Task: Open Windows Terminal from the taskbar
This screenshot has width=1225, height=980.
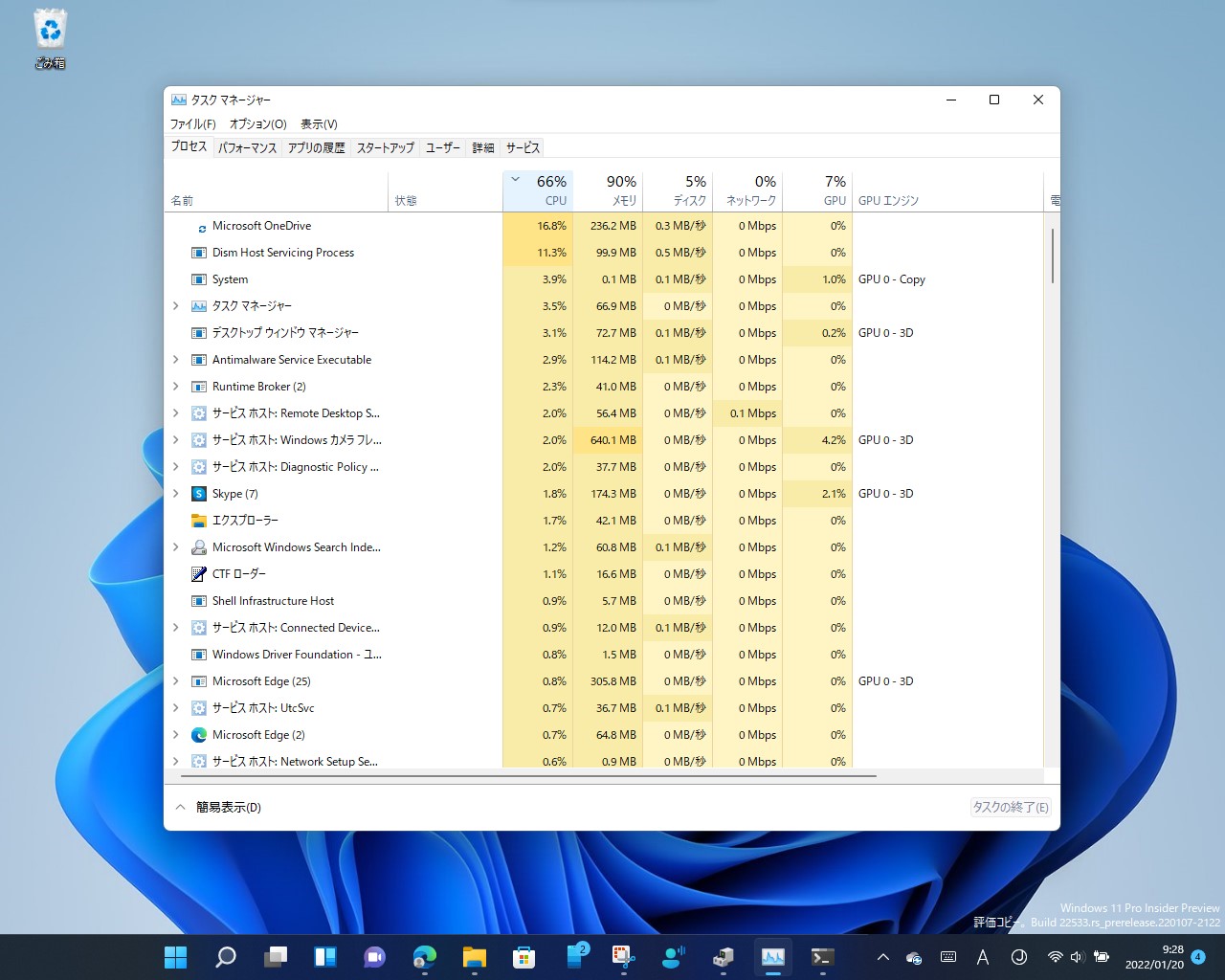Action: pyautogui.click(x=821, y=957)
